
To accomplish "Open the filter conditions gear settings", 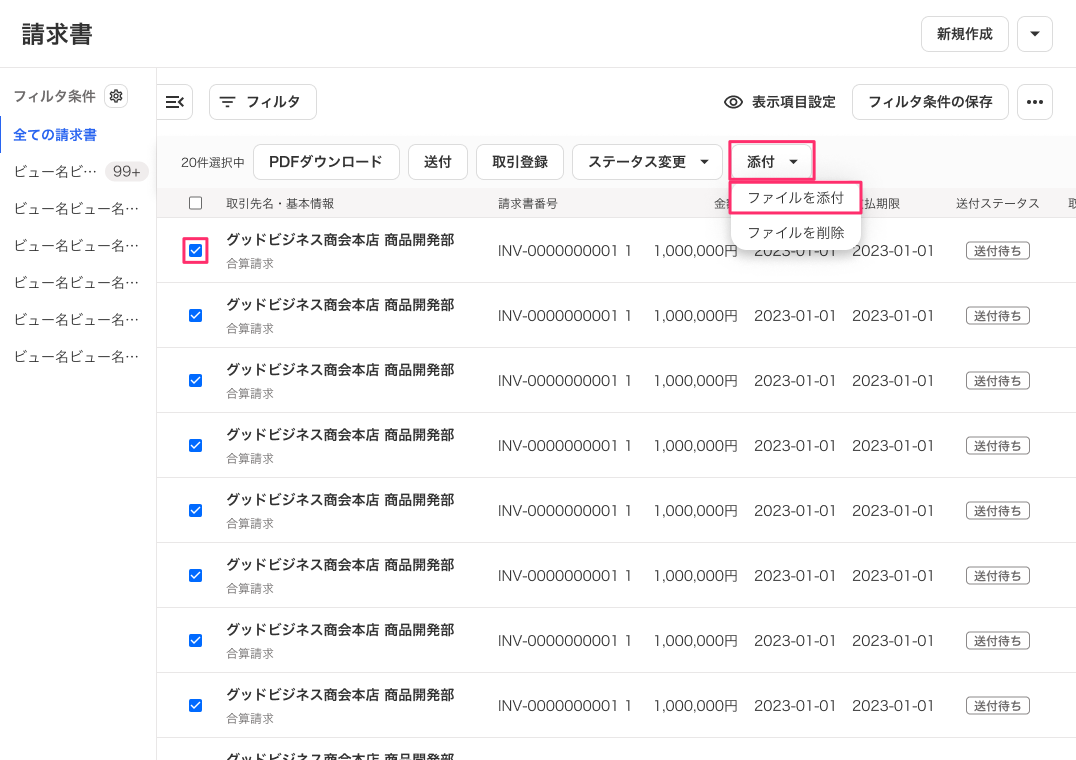I will tap(116, 96).
